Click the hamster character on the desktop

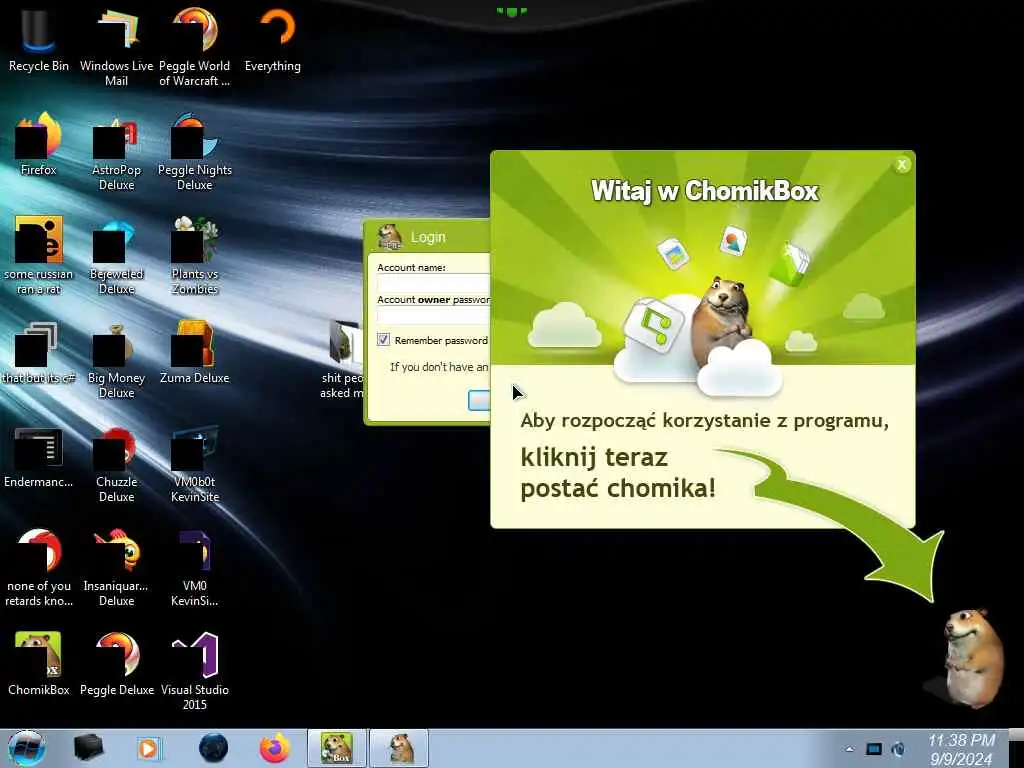tap(972, 658)
